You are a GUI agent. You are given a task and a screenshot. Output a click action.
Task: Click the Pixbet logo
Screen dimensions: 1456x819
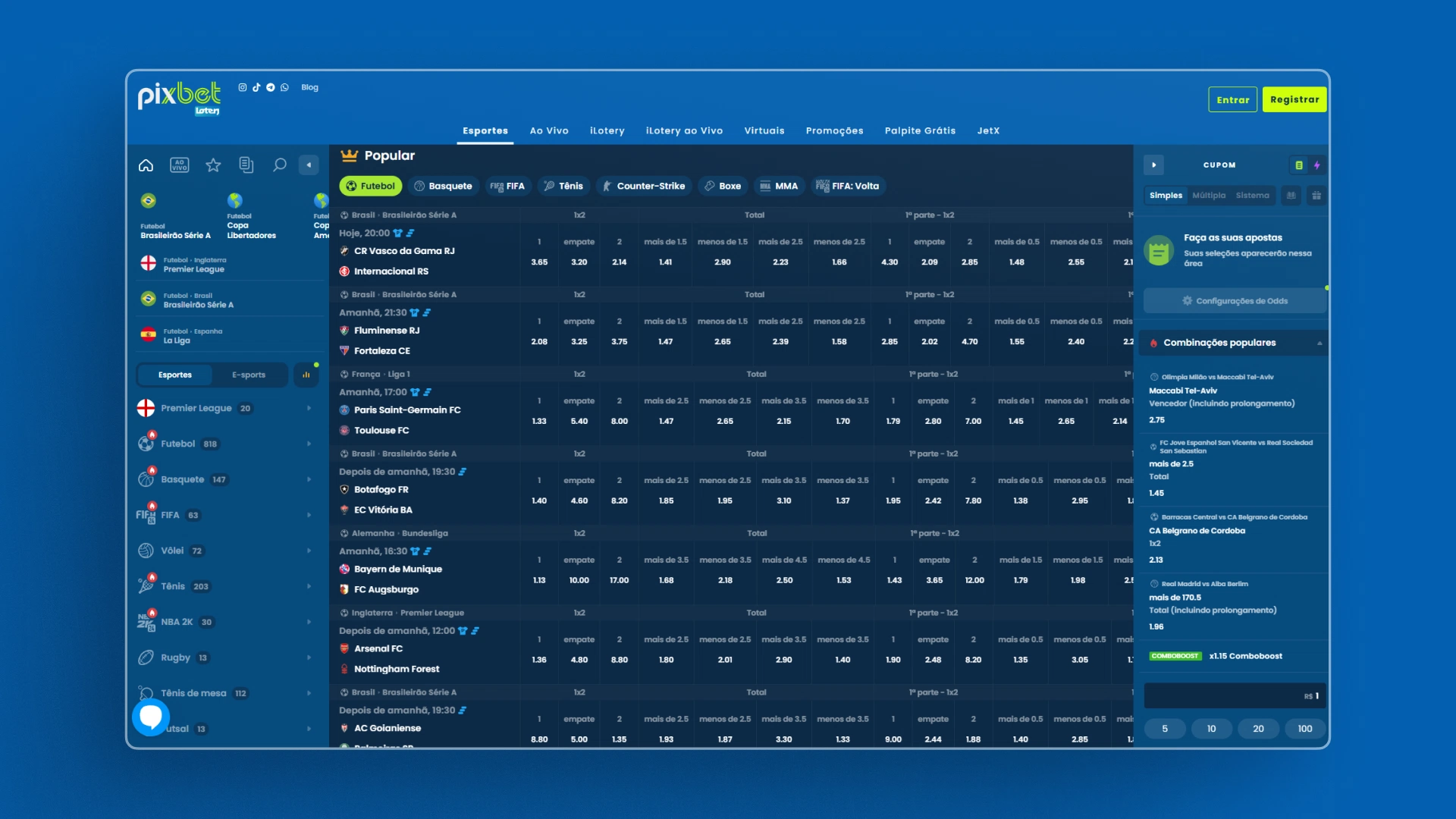tap(179, 98)
